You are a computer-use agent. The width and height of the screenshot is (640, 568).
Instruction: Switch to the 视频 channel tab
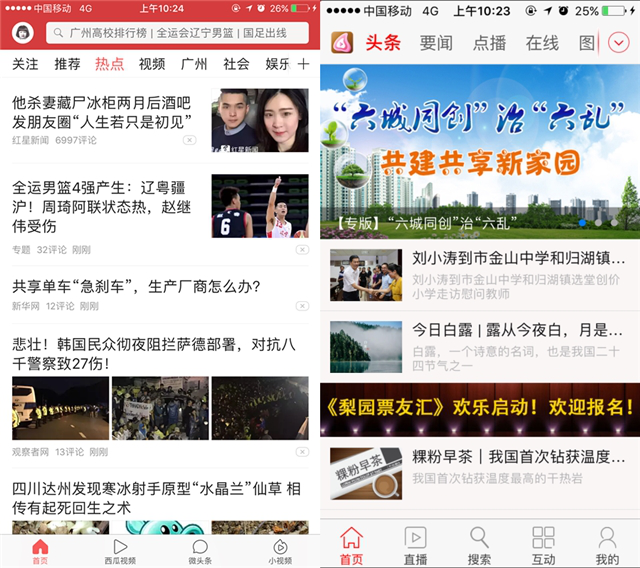[152, 64]
